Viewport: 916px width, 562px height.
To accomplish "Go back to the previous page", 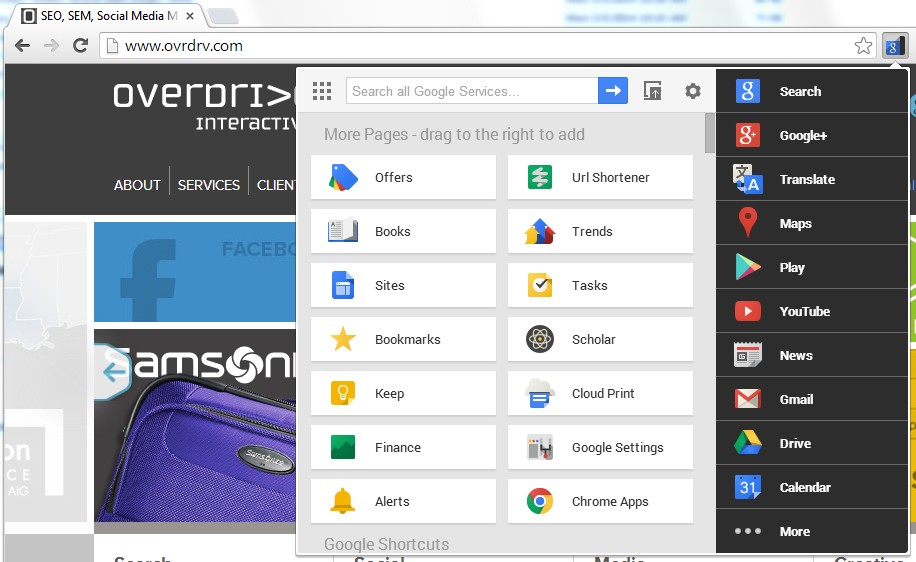I will 23,46.
